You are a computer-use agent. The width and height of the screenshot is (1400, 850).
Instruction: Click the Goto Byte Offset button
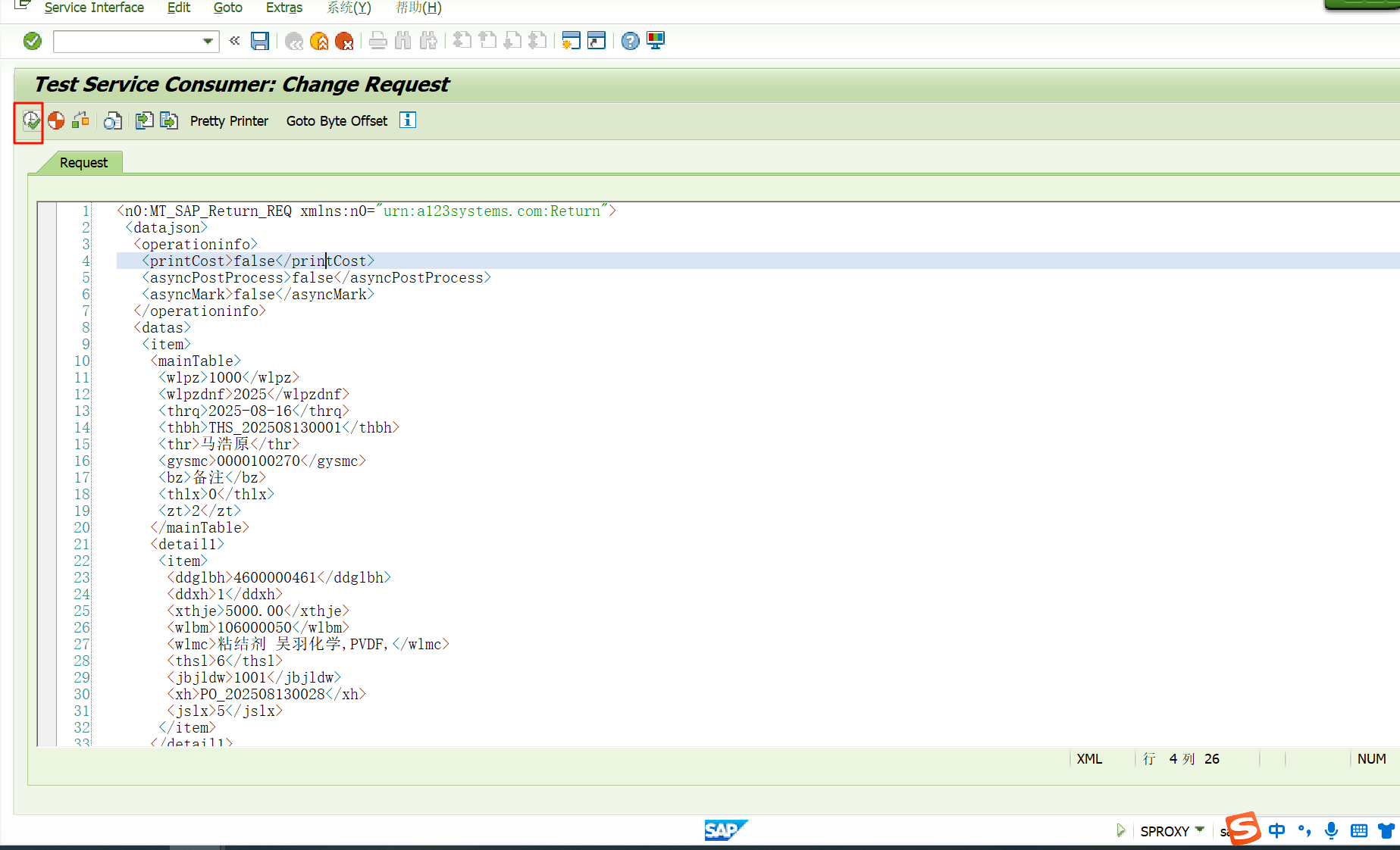point(337,121)
